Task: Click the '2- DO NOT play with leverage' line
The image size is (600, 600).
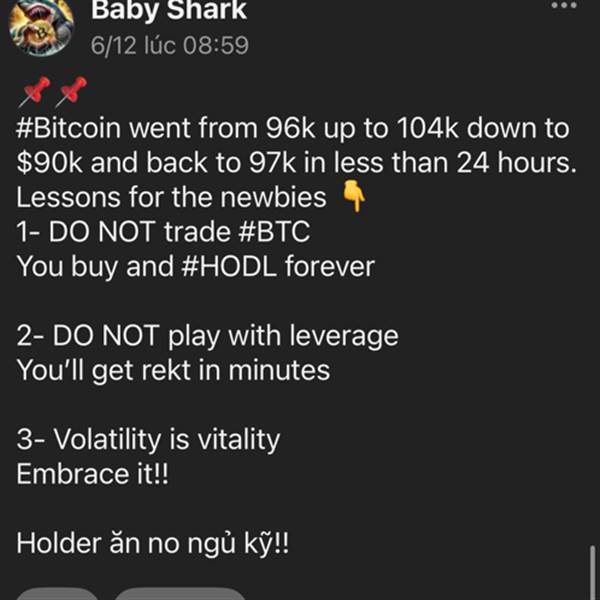Action: point(207,336)
